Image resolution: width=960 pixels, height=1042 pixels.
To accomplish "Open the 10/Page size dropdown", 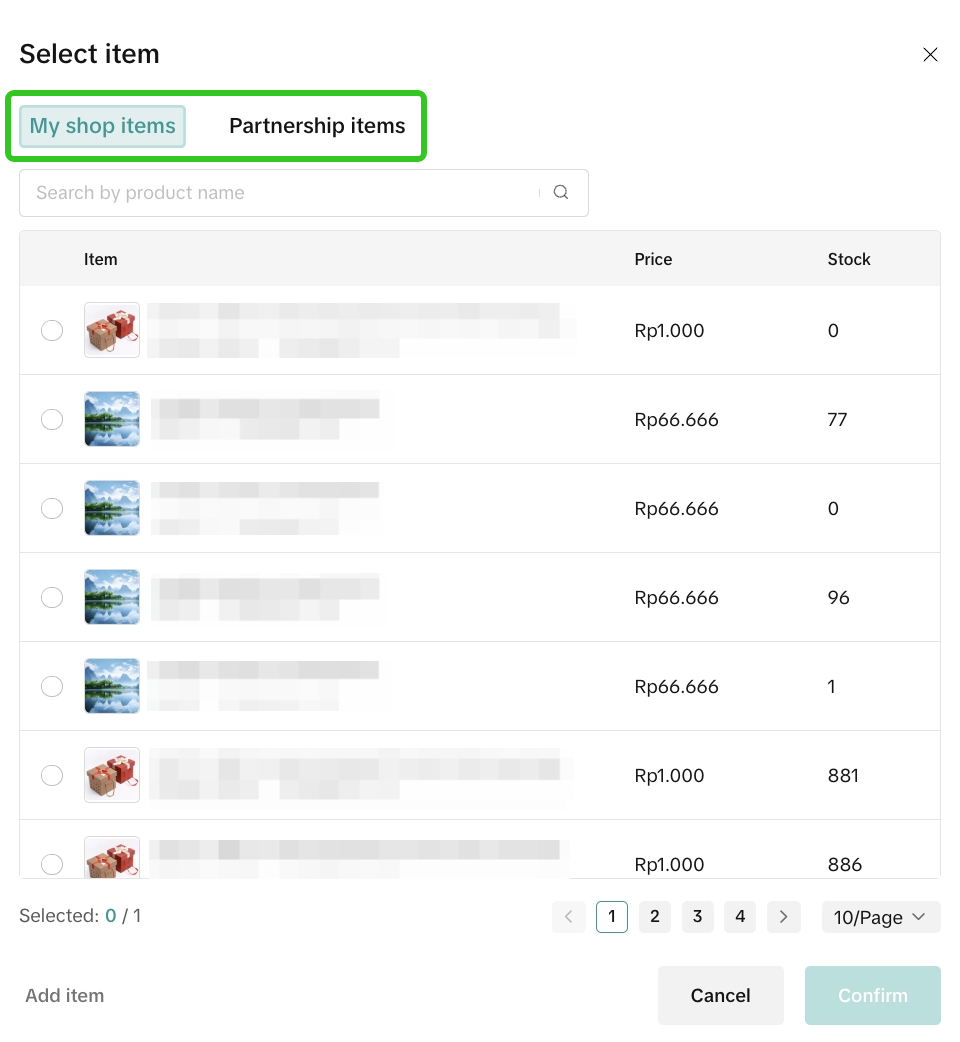I will 880,917.
